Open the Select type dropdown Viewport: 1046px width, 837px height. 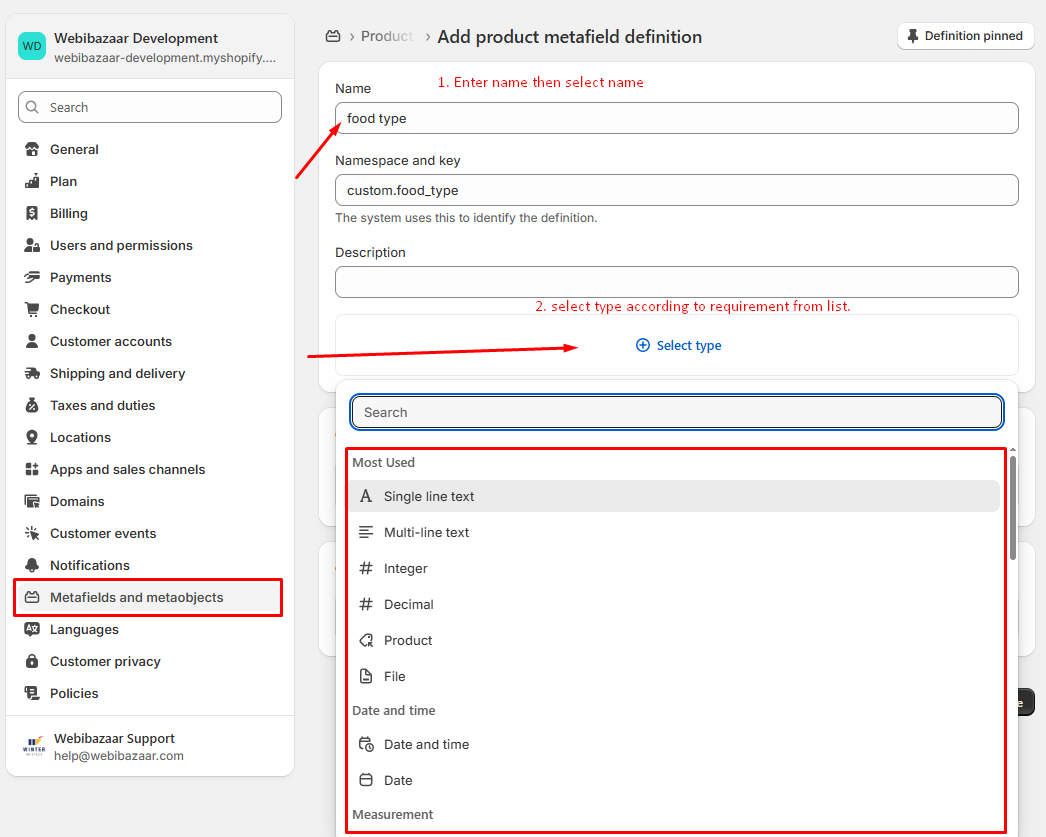tap(678, 346)
